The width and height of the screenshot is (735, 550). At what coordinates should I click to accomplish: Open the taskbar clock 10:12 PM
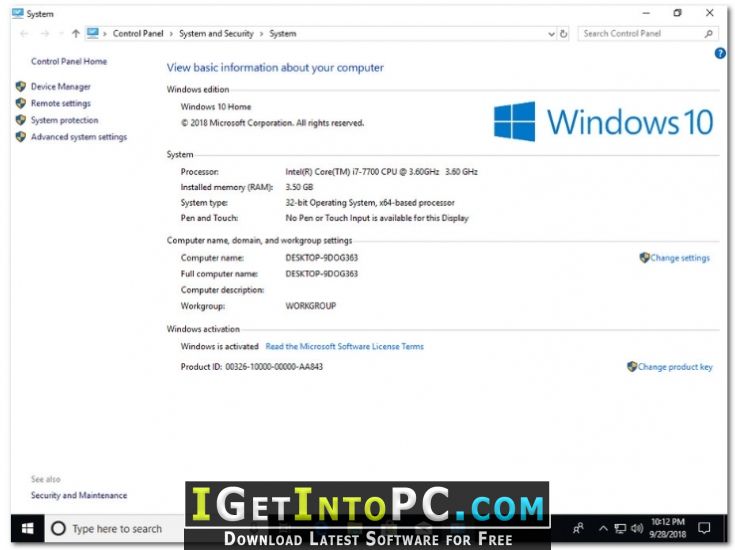pos(668,528)
